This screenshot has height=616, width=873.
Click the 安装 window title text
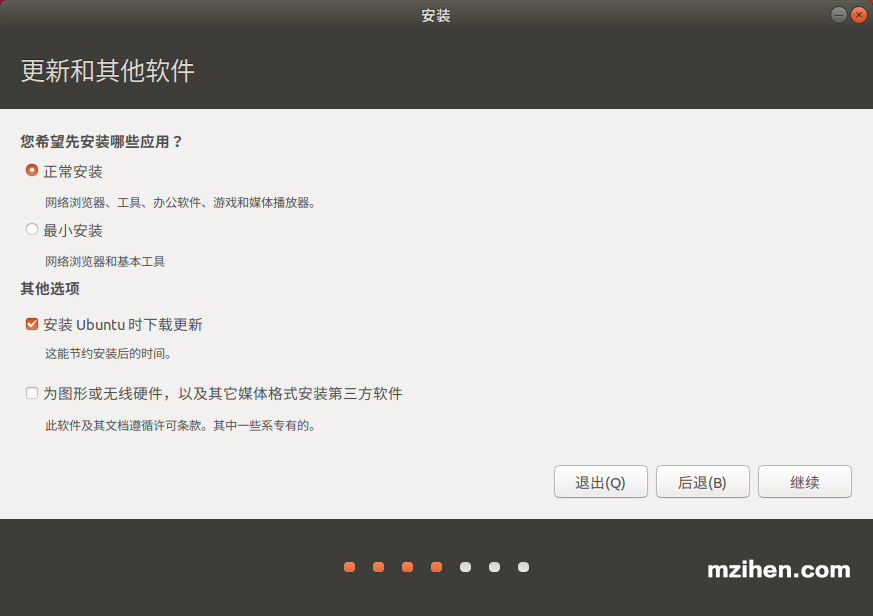[x=436, y=16]
